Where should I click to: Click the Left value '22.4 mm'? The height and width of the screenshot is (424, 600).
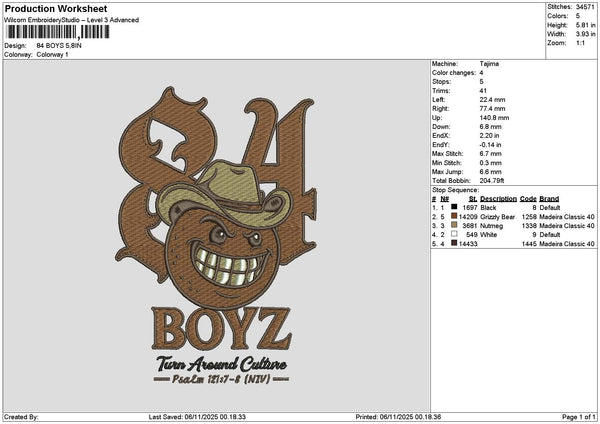click(x=492, y=100)
